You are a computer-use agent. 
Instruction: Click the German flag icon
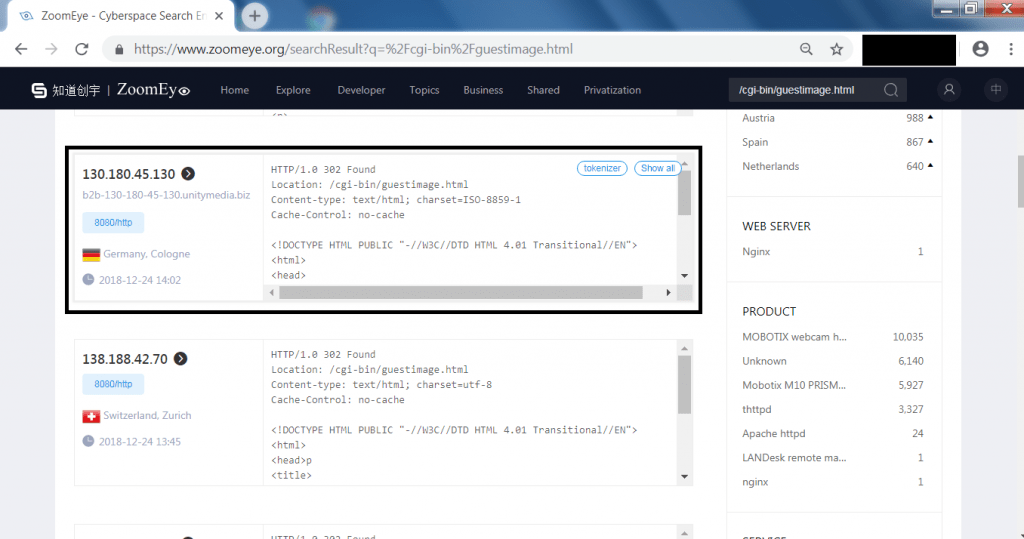[x=91, y=254]
